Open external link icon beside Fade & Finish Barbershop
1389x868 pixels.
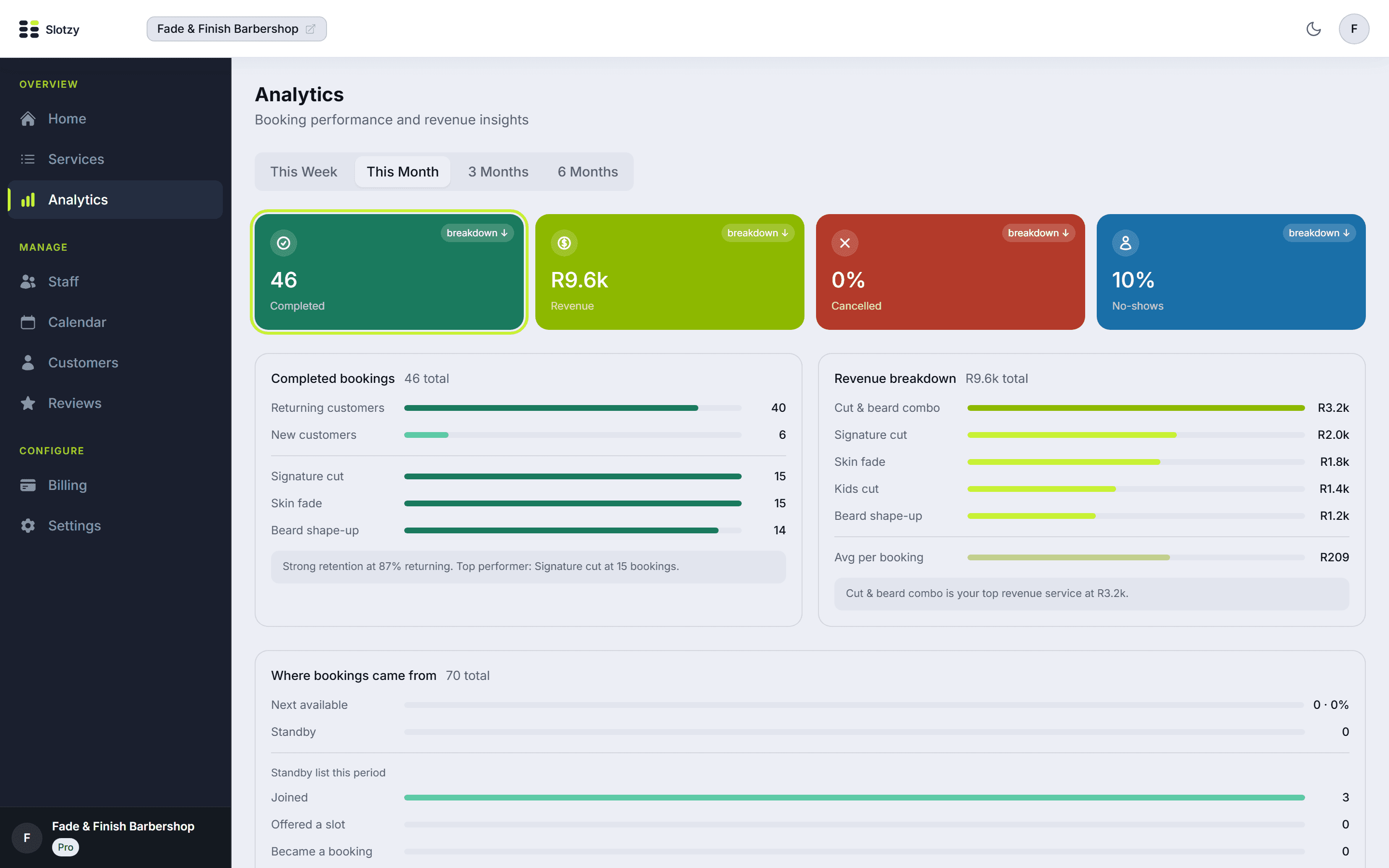[311, 29]
